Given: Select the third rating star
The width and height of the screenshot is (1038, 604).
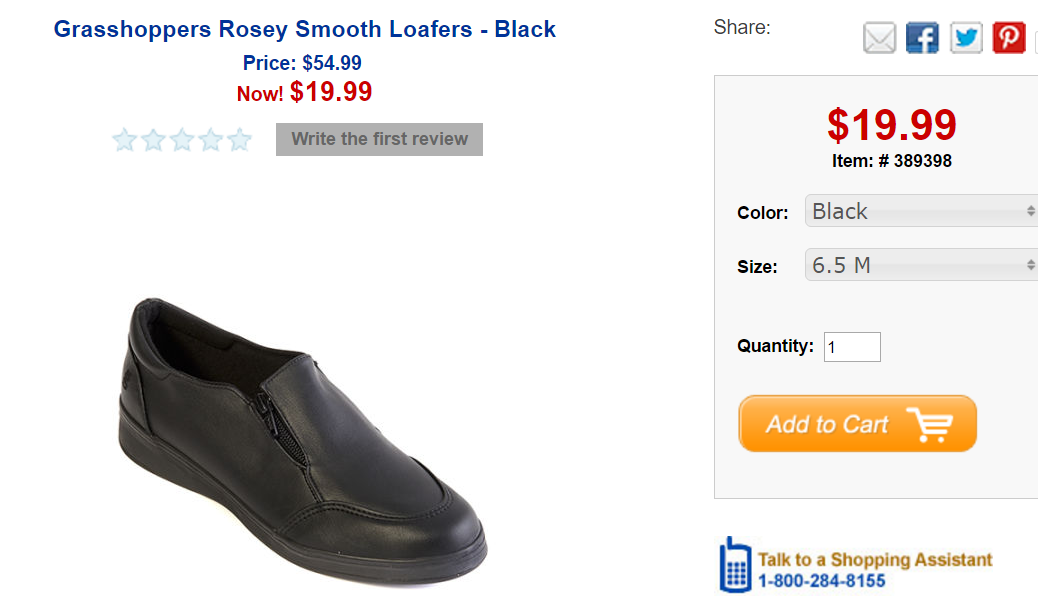Looking at the screenshot, I should [x=181, y=140].
